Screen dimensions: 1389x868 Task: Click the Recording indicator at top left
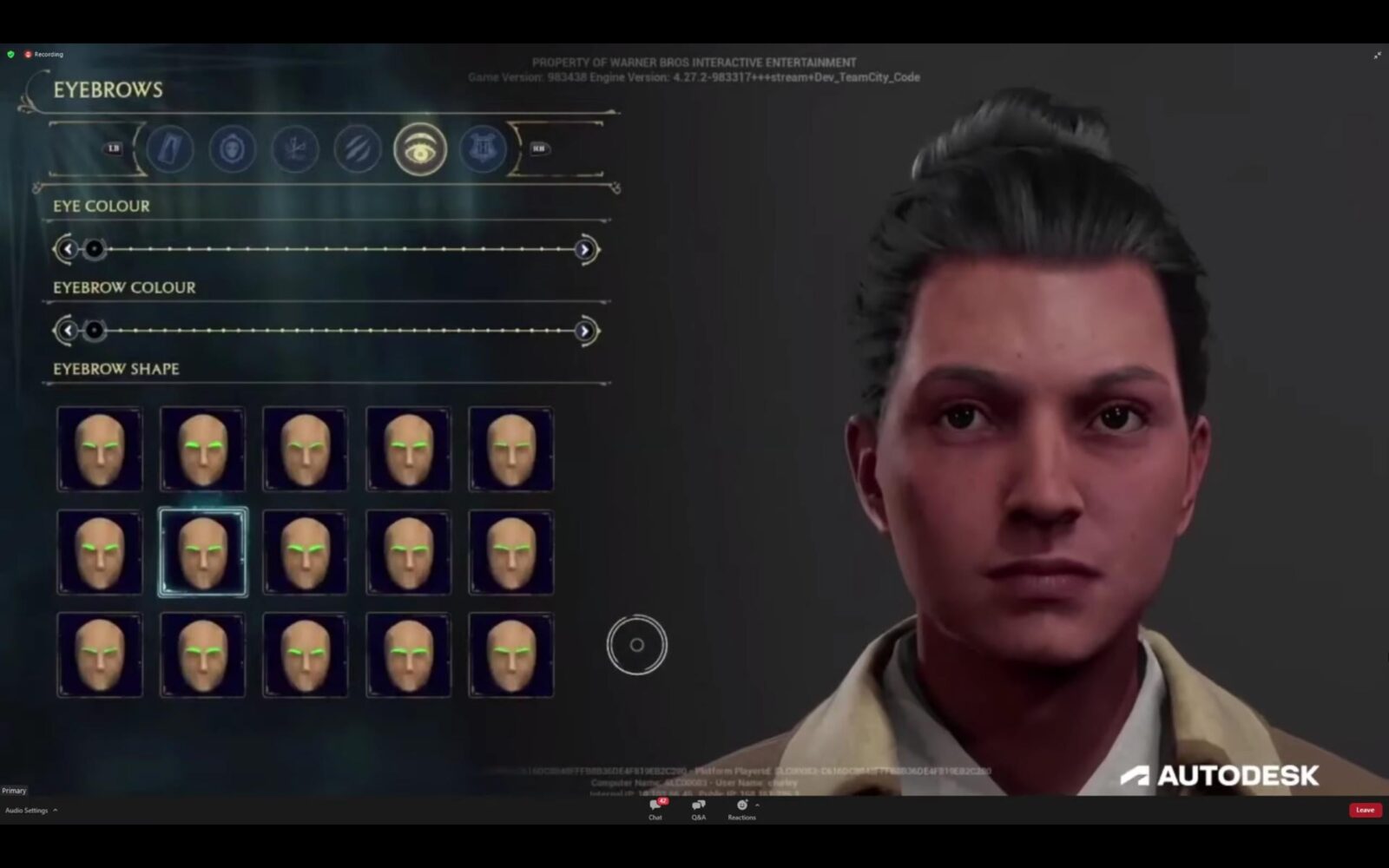click(x=42, y=54)
